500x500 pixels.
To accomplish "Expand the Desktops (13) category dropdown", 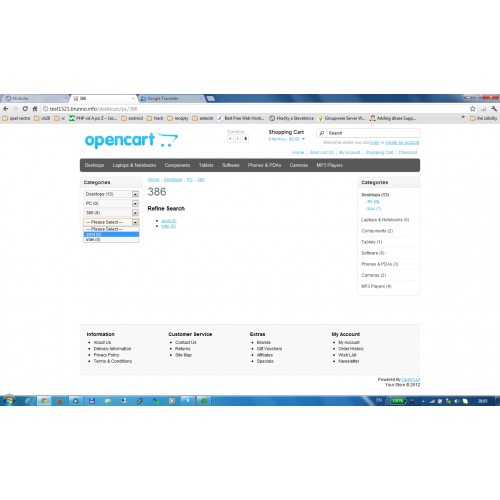I will pos(111,194).
